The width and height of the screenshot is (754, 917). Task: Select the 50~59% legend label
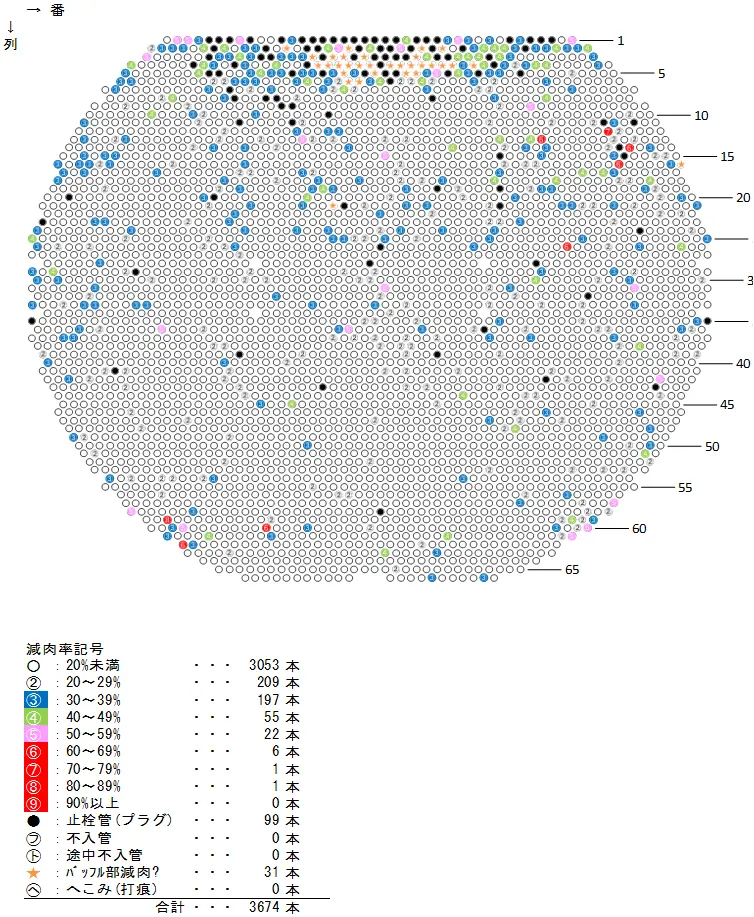click(93, 734)
